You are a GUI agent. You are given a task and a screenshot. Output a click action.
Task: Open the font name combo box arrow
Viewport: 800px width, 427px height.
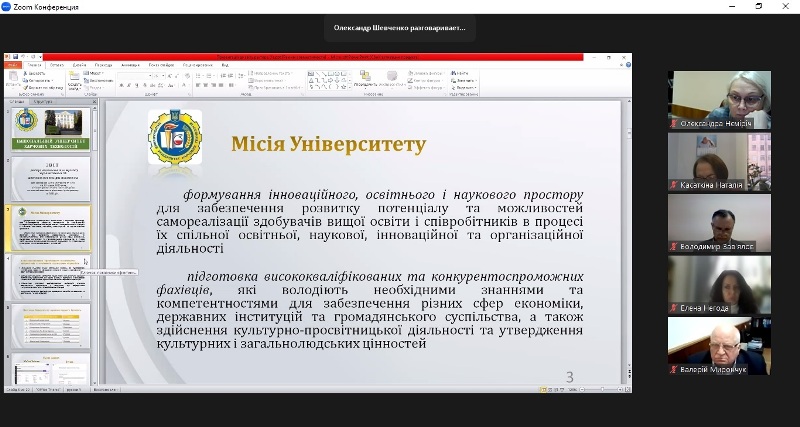point(150,76)
